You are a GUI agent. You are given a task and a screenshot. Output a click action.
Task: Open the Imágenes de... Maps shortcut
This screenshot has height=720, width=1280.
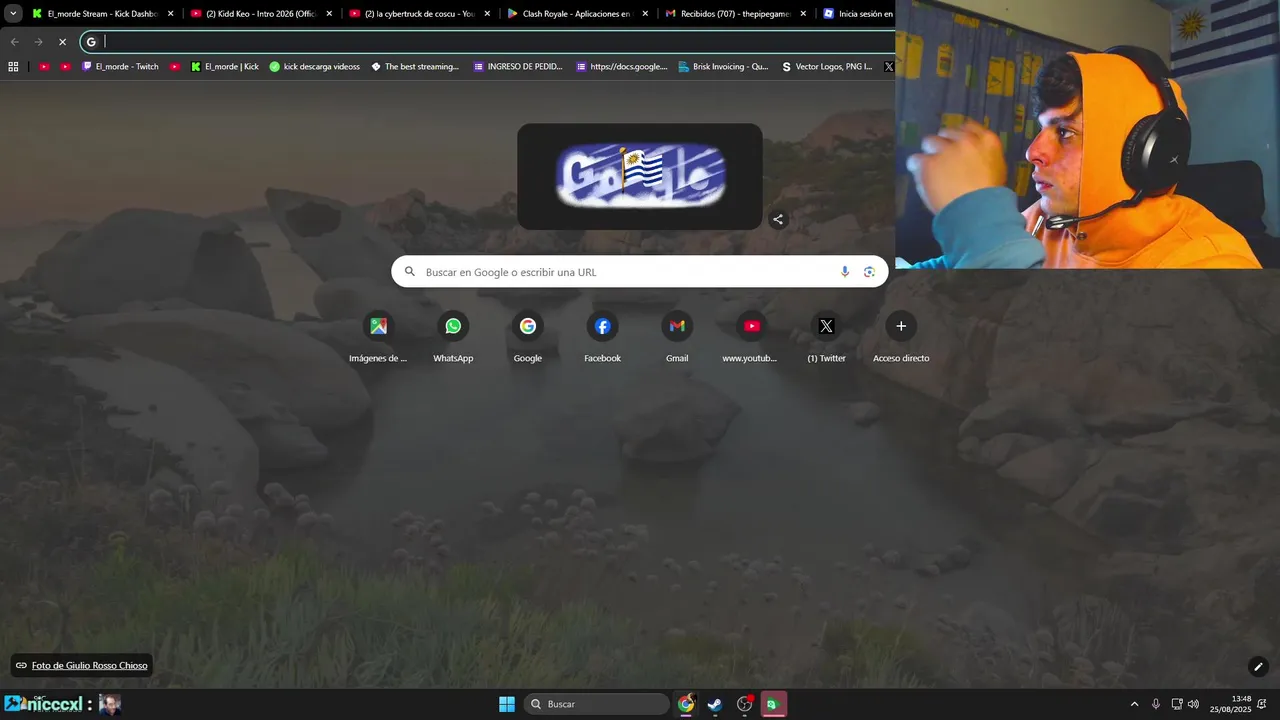pyautogui.click(x=378, y=337)
